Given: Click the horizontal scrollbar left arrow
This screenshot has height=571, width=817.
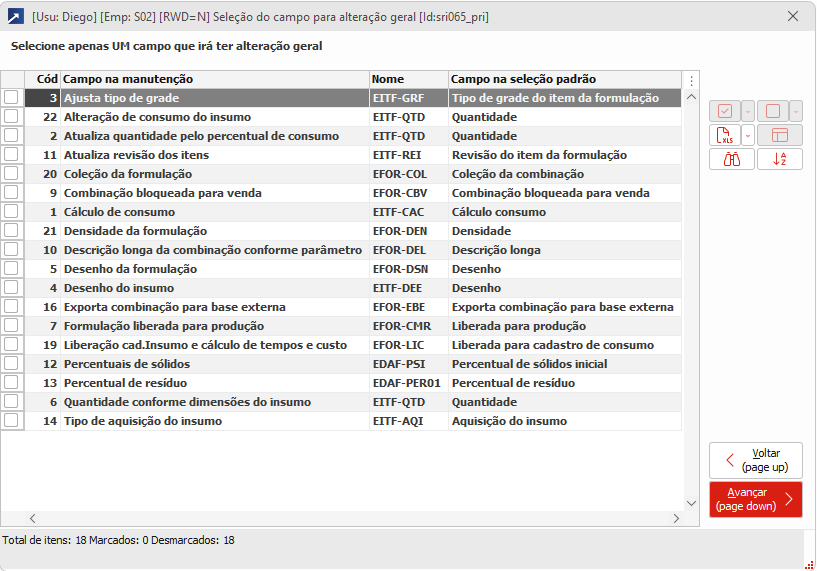Looking at the screenshot, I should (32, 518).
